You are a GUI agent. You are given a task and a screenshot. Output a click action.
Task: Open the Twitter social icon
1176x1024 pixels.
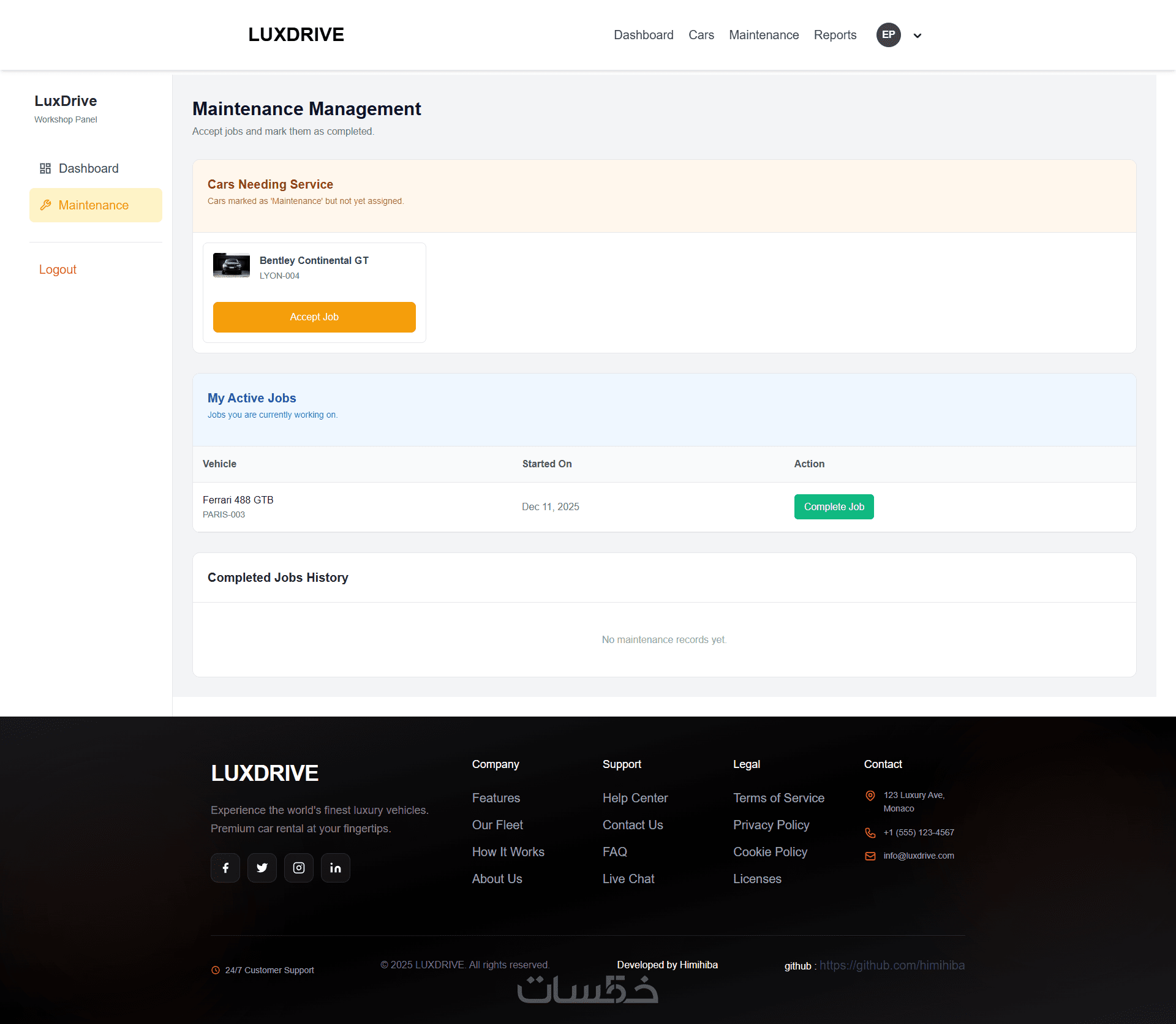pyautogui.click(x=262, y=868)
